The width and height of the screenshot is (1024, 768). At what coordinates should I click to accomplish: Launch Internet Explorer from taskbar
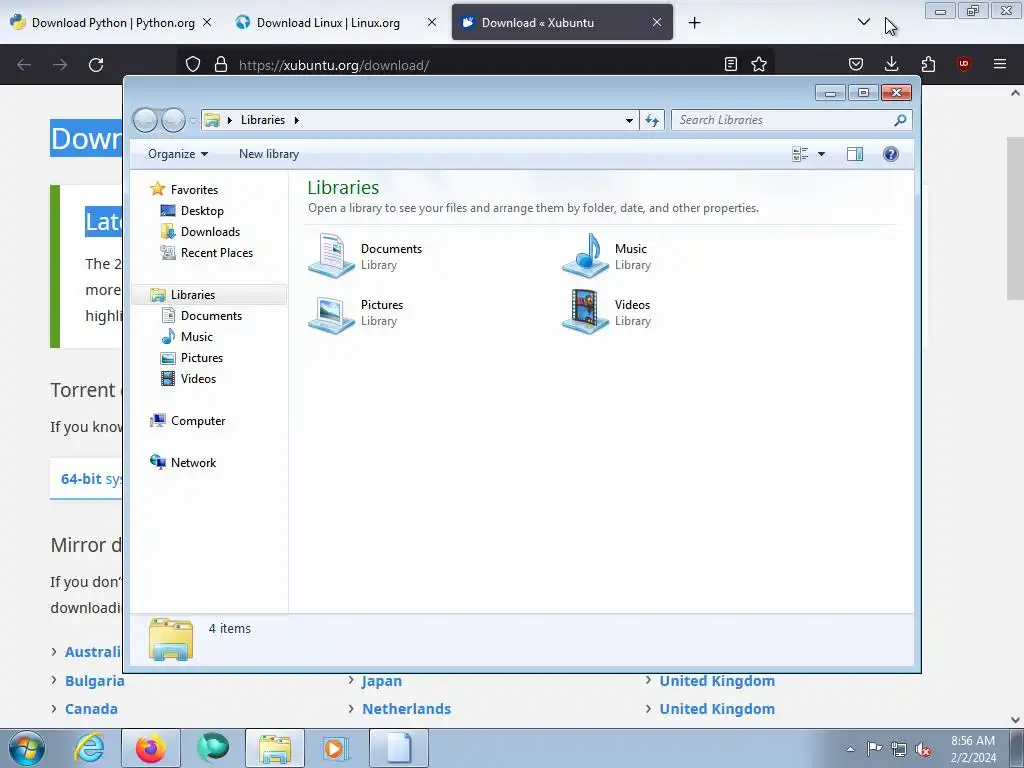(89, 748)
